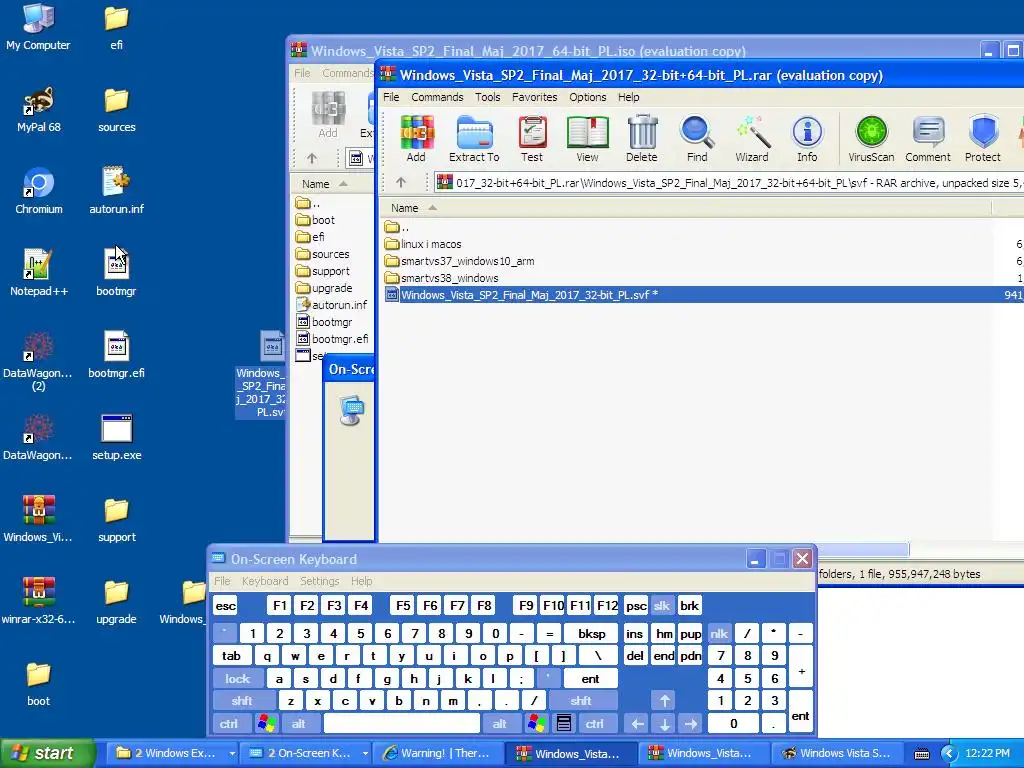Launch the Wizard wand icon

pos(752,138)
